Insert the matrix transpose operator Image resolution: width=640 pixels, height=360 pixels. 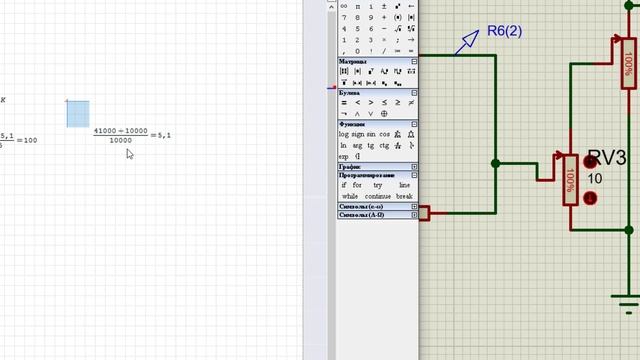[x=371, y=71]
